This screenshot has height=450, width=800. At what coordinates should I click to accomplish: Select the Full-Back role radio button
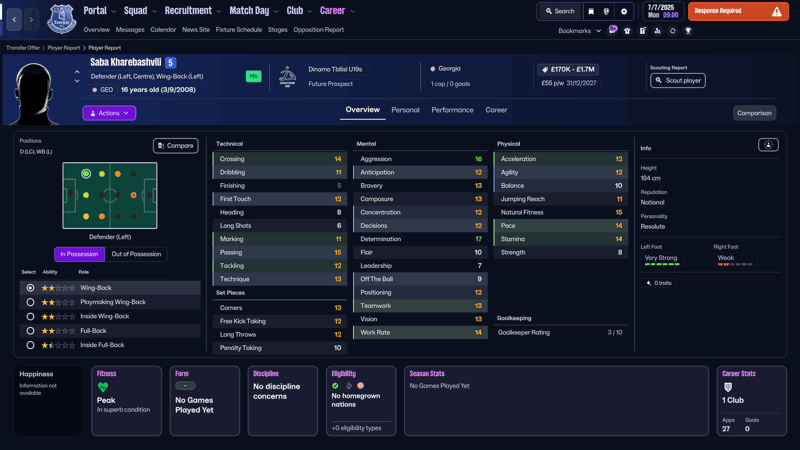pyautogui.click(x=30, y=331)
